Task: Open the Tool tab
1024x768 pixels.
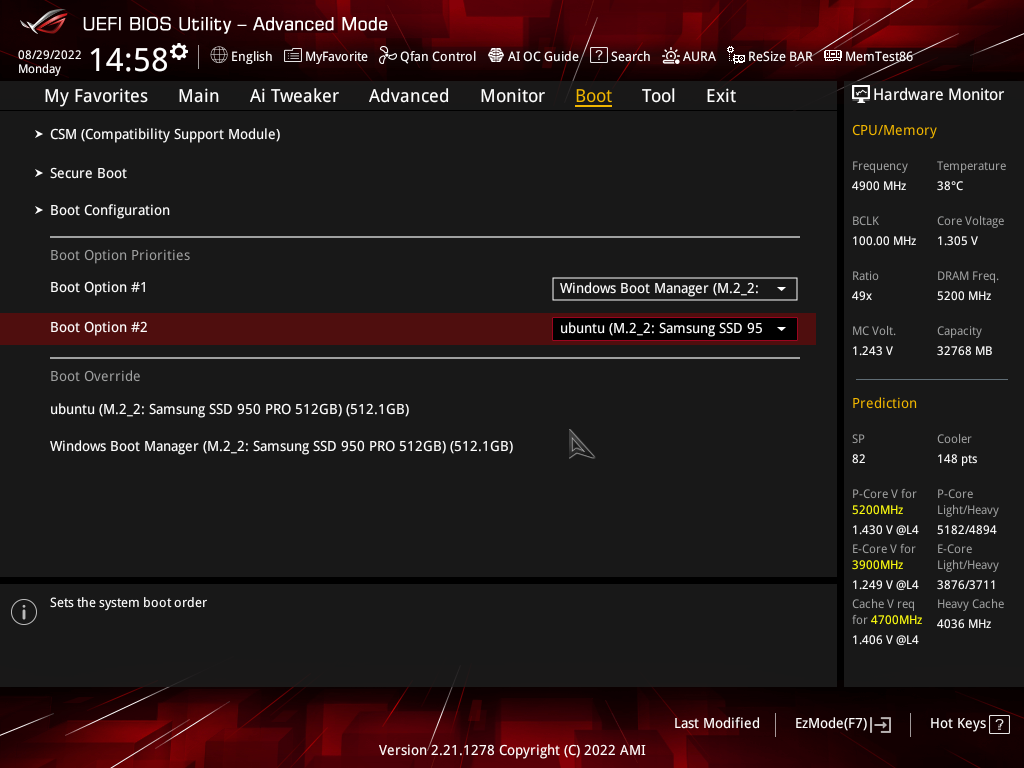Action: 658,96
